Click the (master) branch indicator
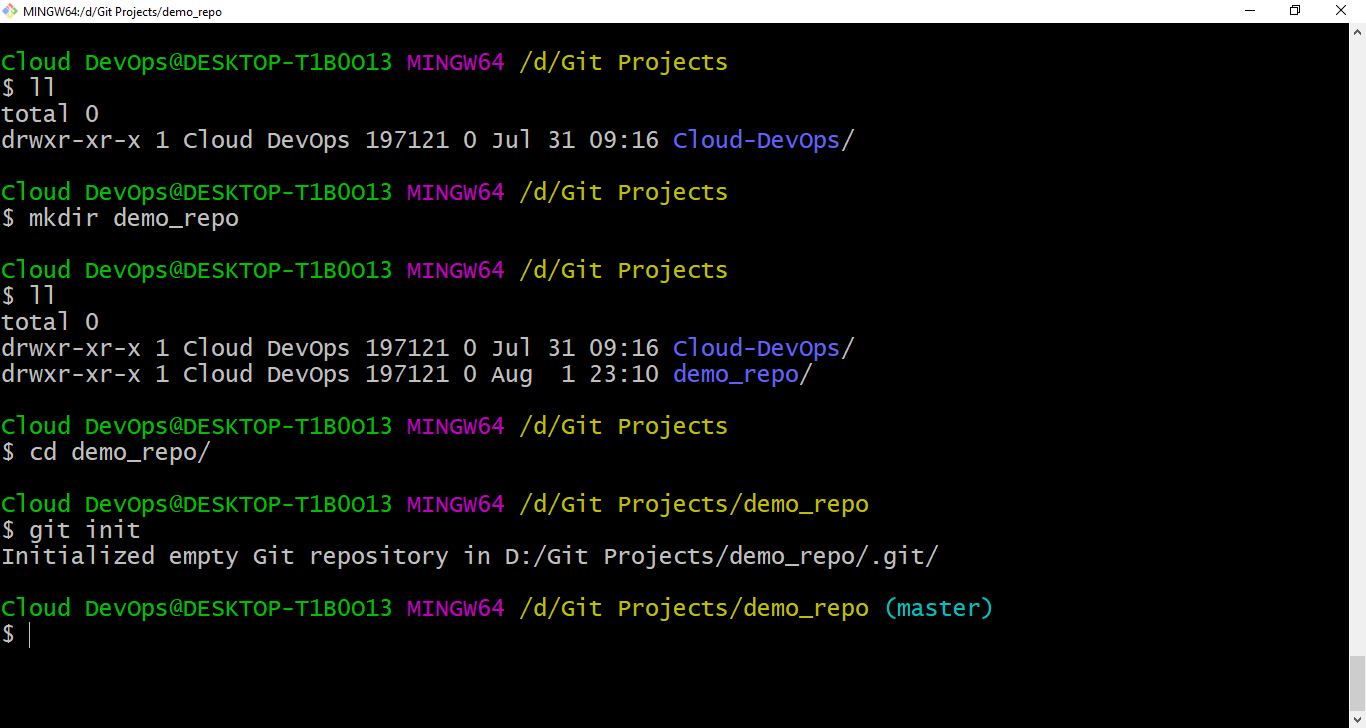Screen dimensions: 1366x728 (x=938, y=607)
